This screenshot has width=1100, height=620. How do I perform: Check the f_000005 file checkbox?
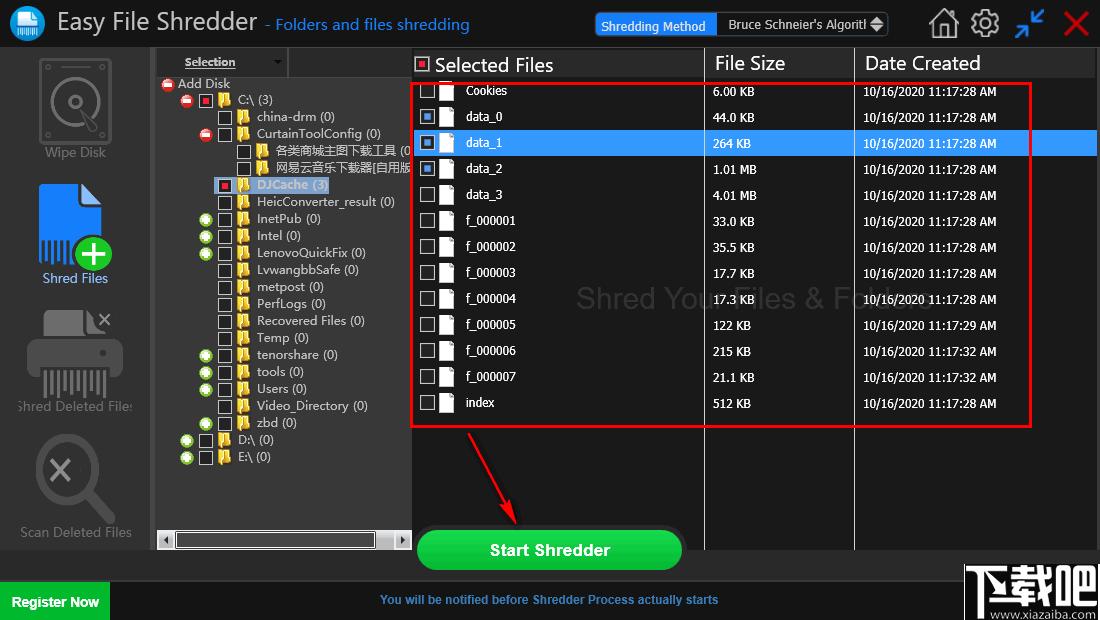427,325
